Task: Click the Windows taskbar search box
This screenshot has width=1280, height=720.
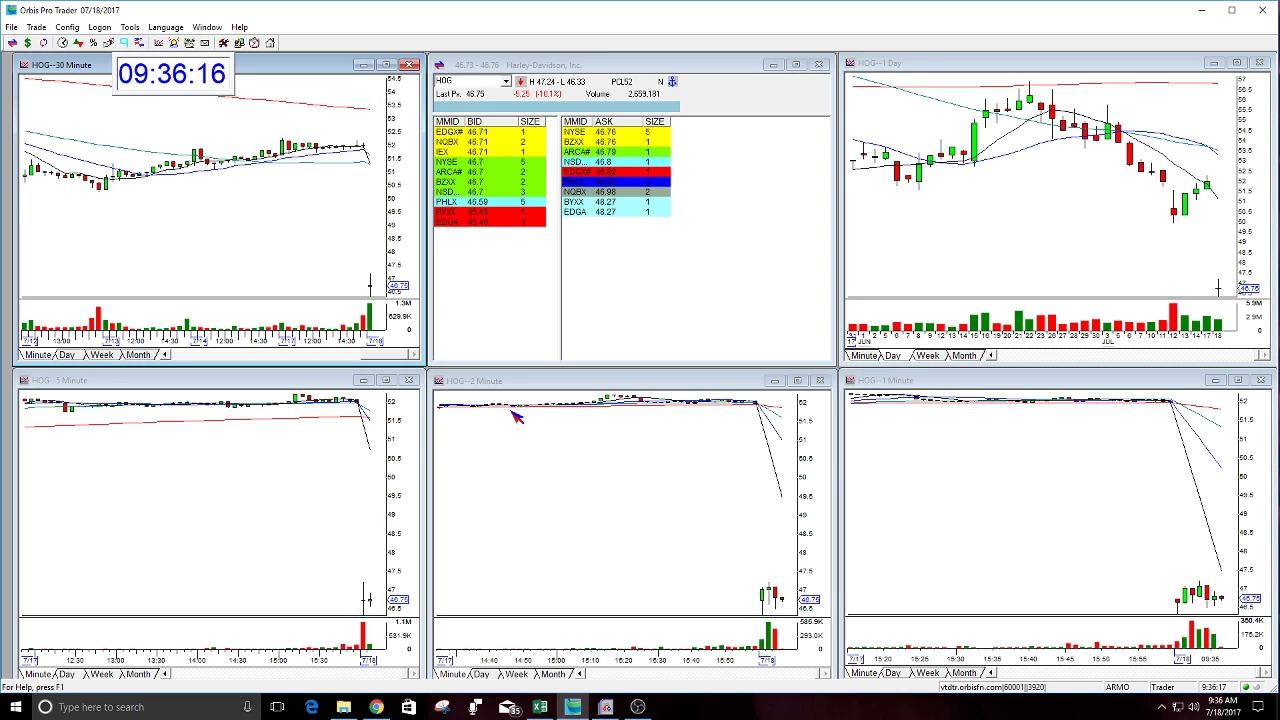Action: tap(146, 707)
